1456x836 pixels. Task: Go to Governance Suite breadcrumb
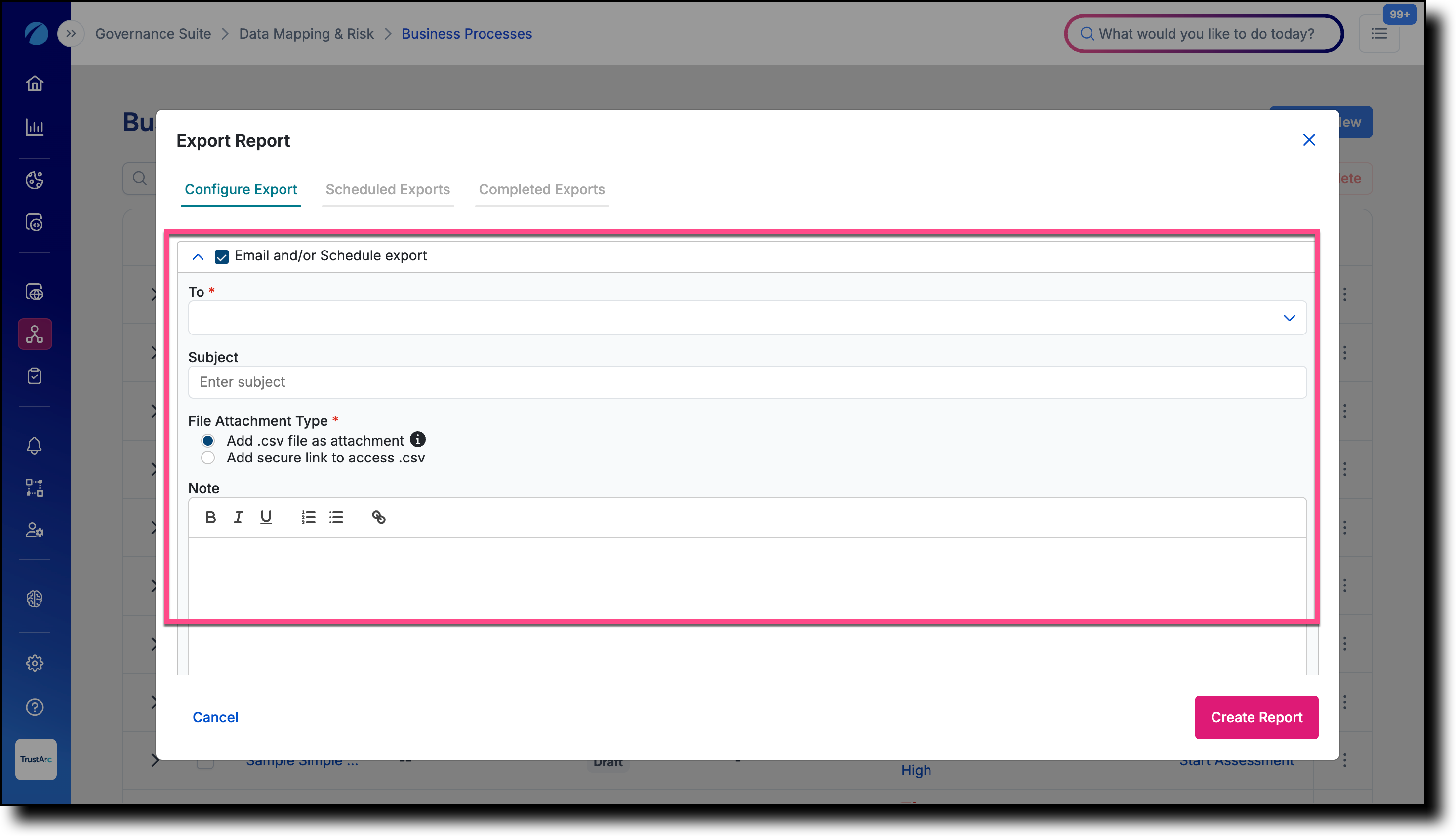153,33
